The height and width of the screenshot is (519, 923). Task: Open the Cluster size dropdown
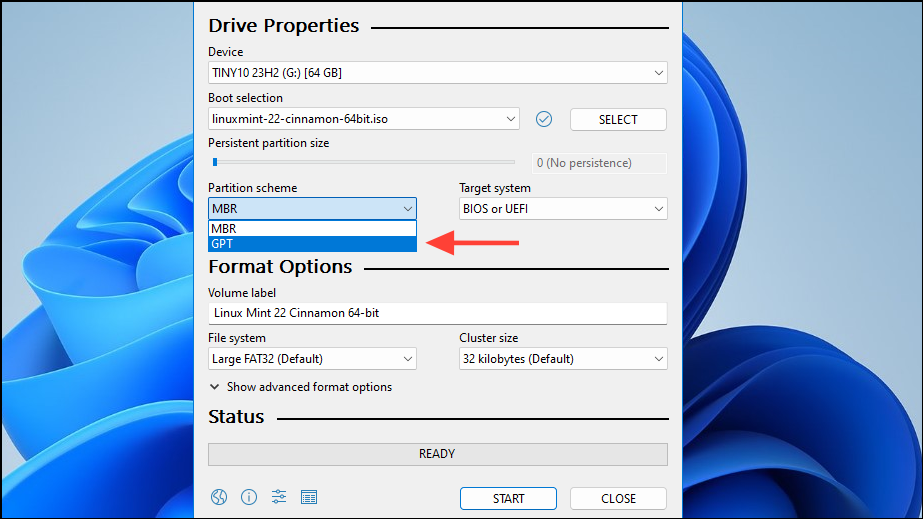click(563, 359)
